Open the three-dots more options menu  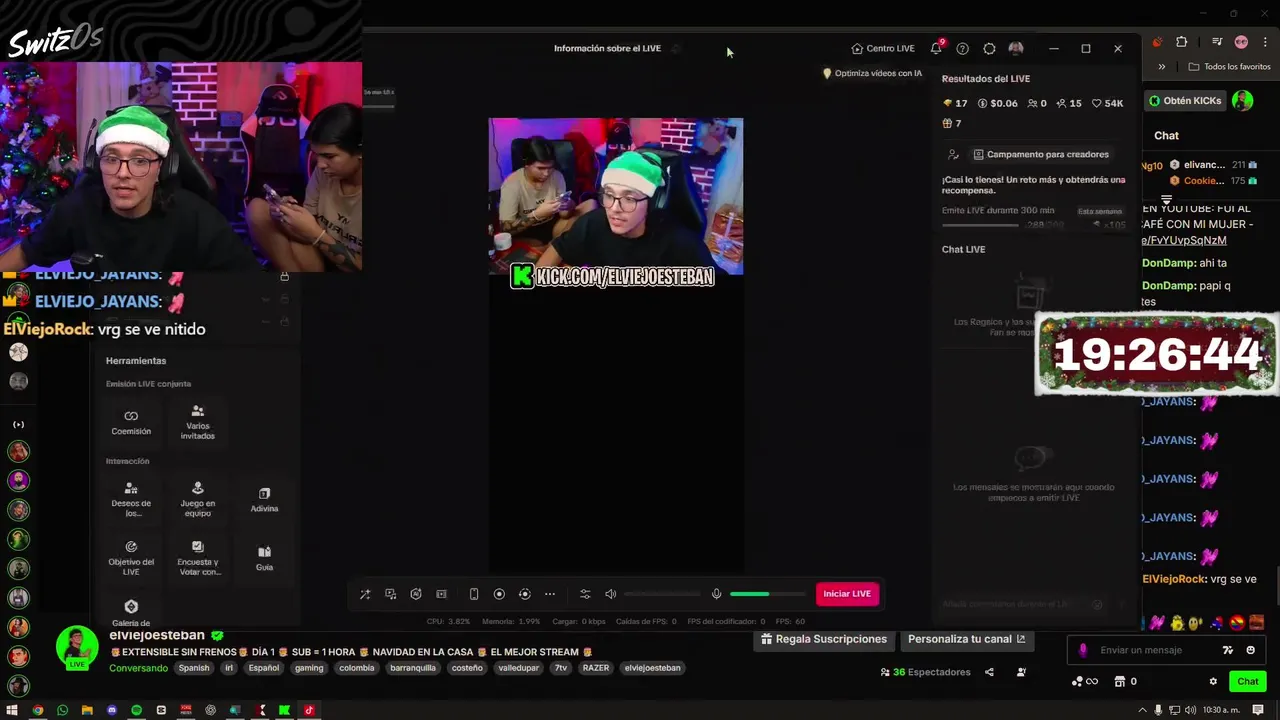[x=550, y=594]
